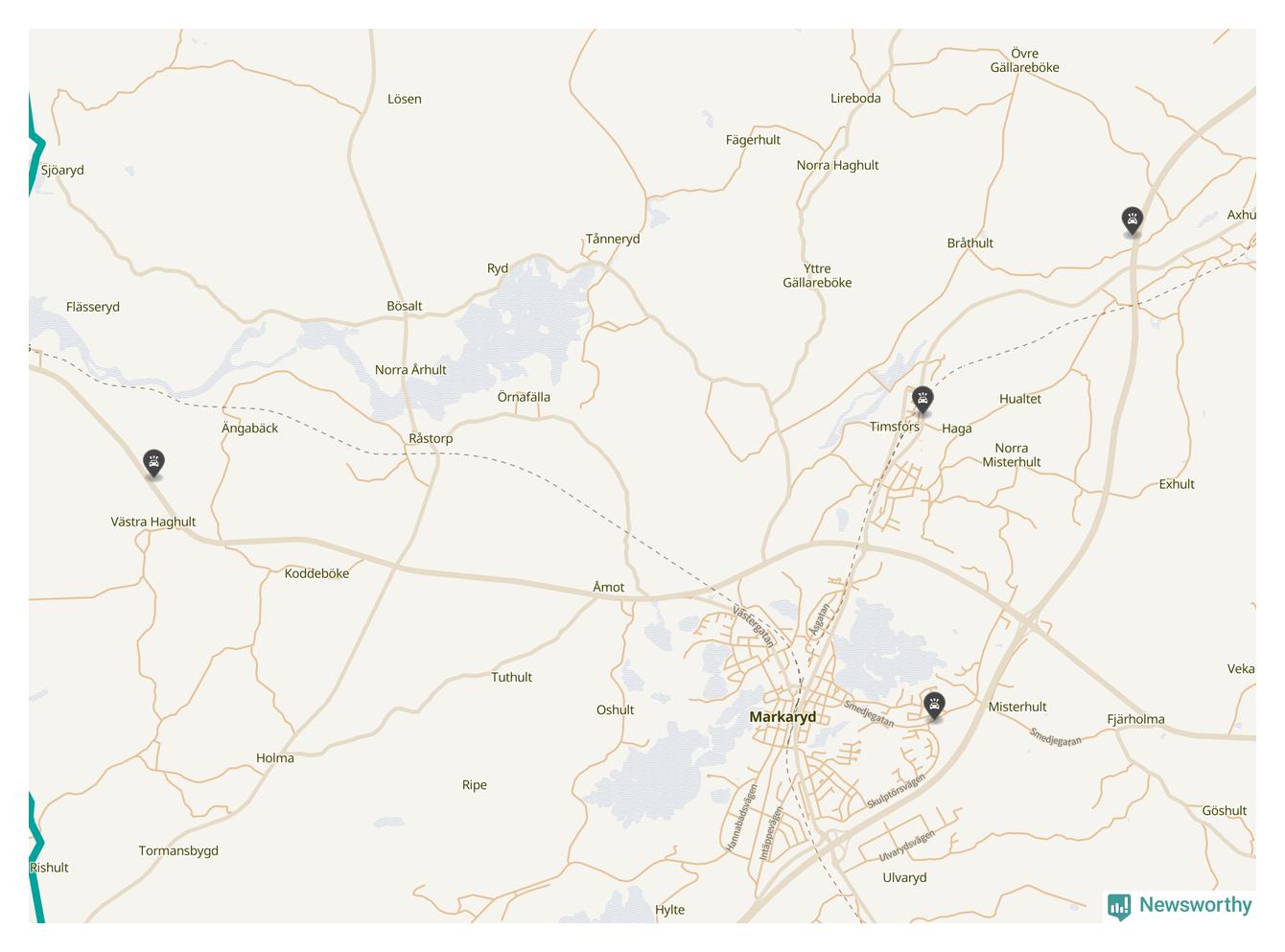
Task: Click the car marker near Bråthult highway
Action: (1133, 221)
